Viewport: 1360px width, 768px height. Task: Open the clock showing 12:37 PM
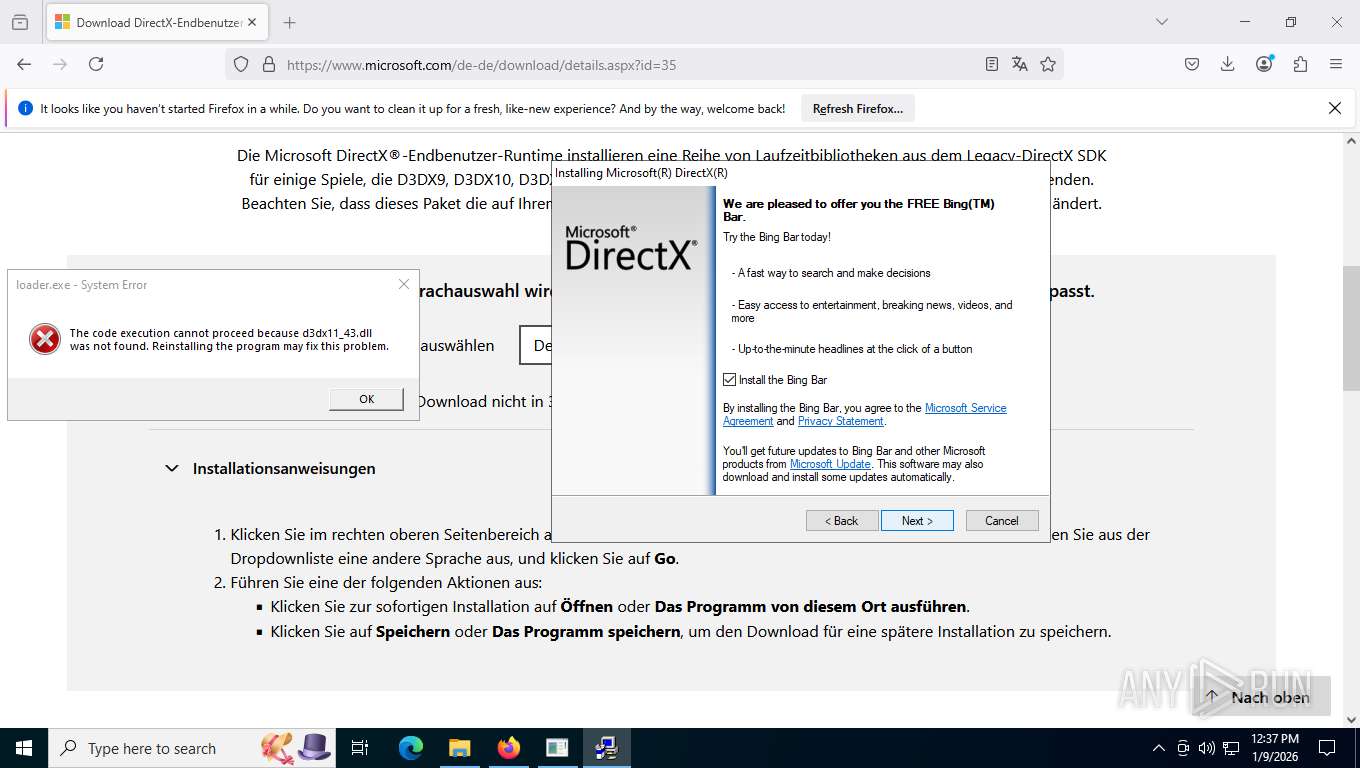pyautogui.click(x=1274, y=748)
